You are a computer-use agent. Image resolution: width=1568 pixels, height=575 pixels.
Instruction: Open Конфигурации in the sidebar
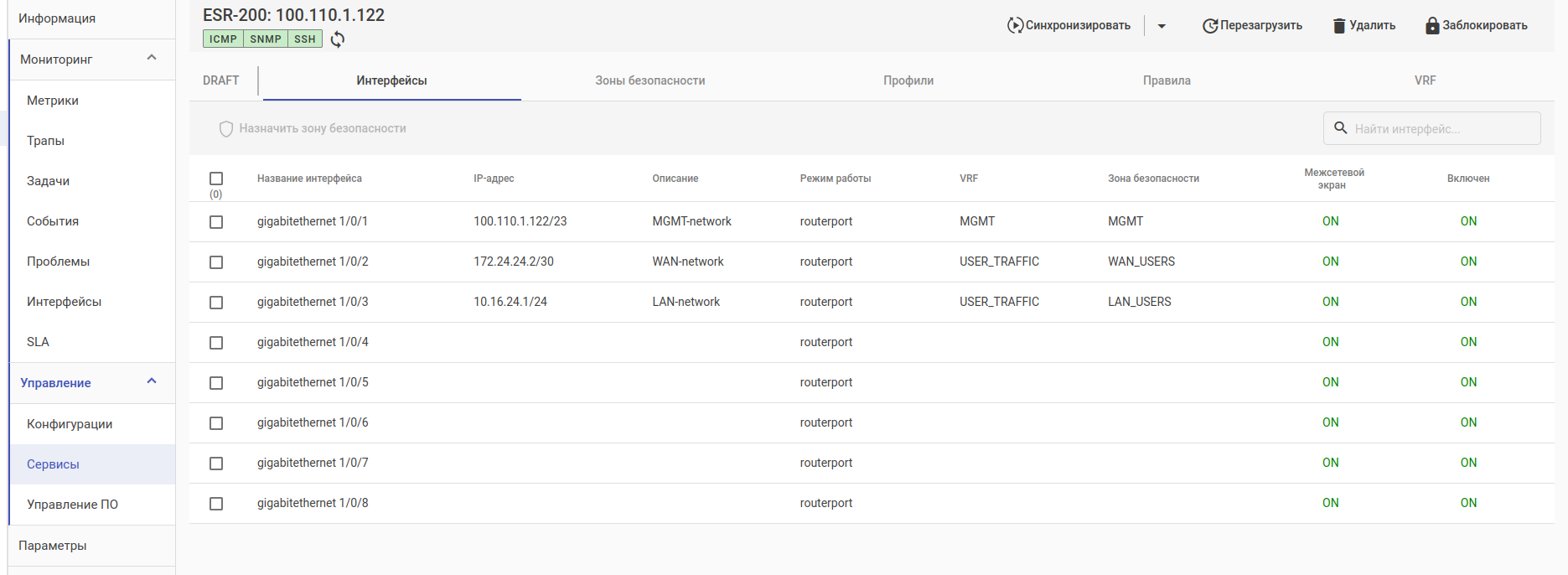[70, 424]
